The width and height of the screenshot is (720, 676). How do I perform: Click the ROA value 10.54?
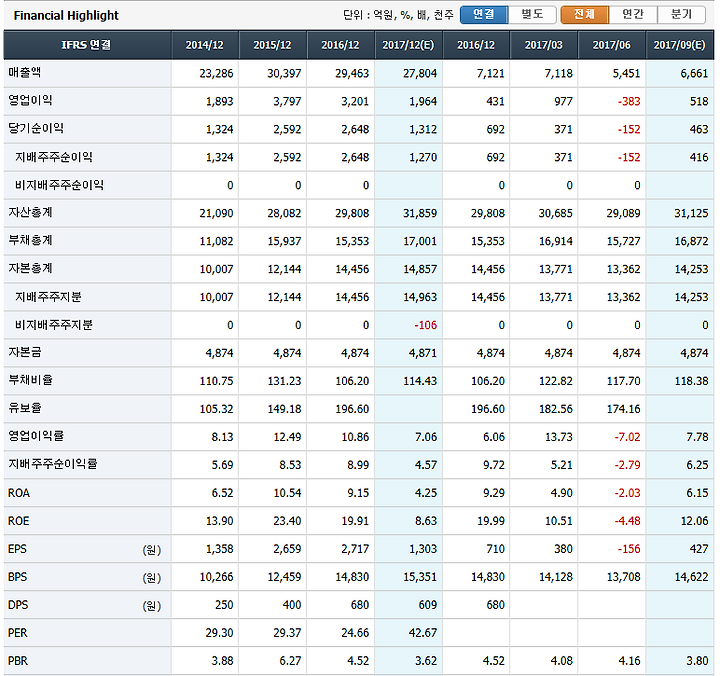click(x=287, y=493)
